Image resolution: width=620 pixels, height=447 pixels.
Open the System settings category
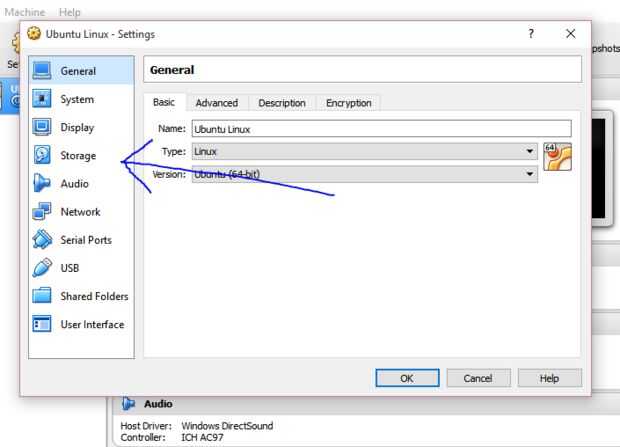pos(81,99)
